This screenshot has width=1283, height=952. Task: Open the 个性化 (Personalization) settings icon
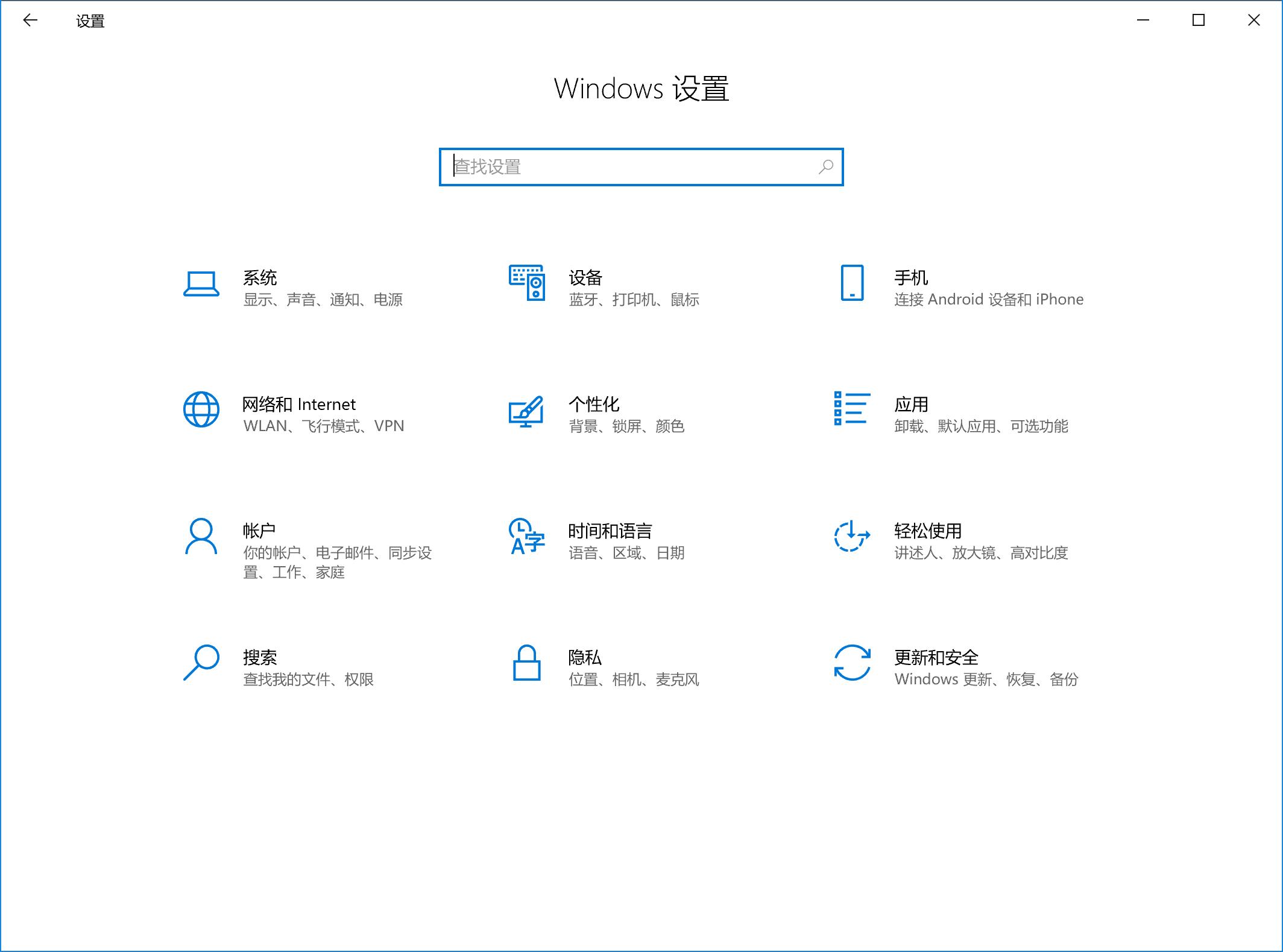pos(526,412)
